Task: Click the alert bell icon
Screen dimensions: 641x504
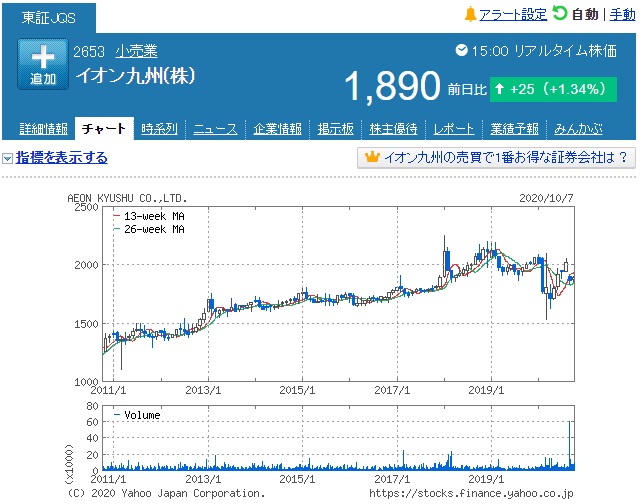Action: pos(470,14)
